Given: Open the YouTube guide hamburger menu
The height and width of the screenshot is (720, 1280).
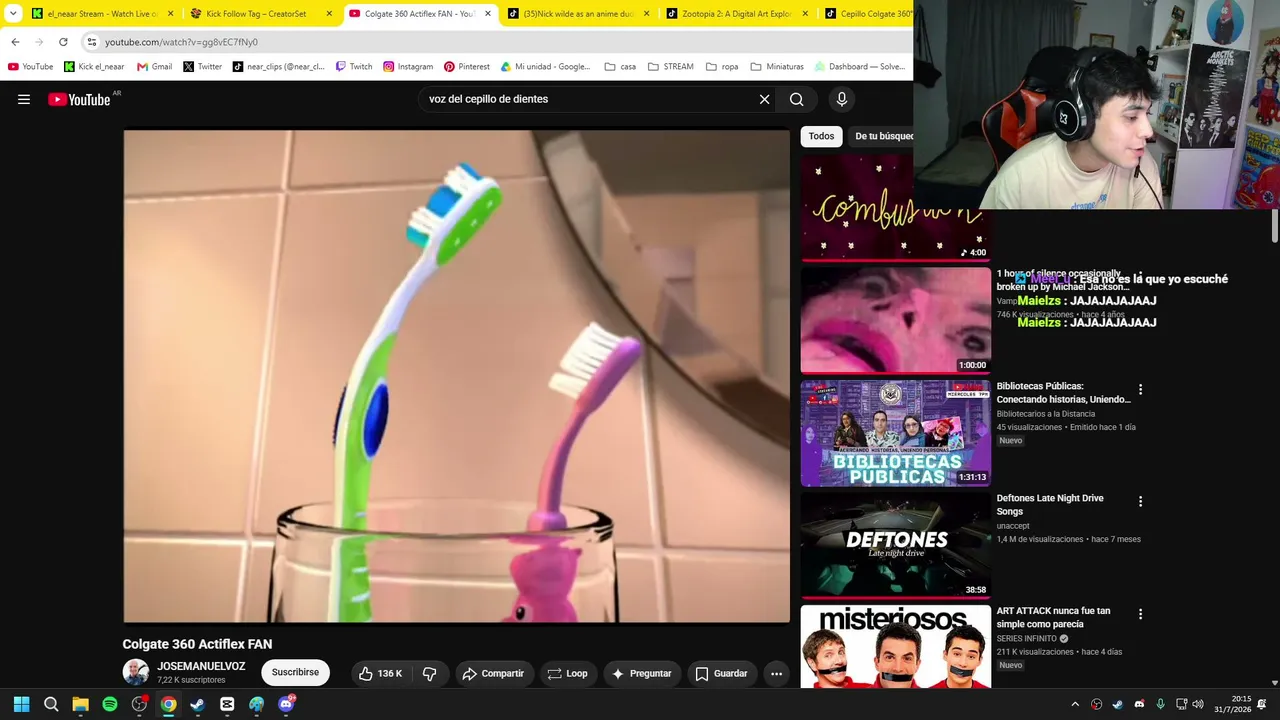Looking at the screenshot, I should pyautogui.click(x=24, y=99).
